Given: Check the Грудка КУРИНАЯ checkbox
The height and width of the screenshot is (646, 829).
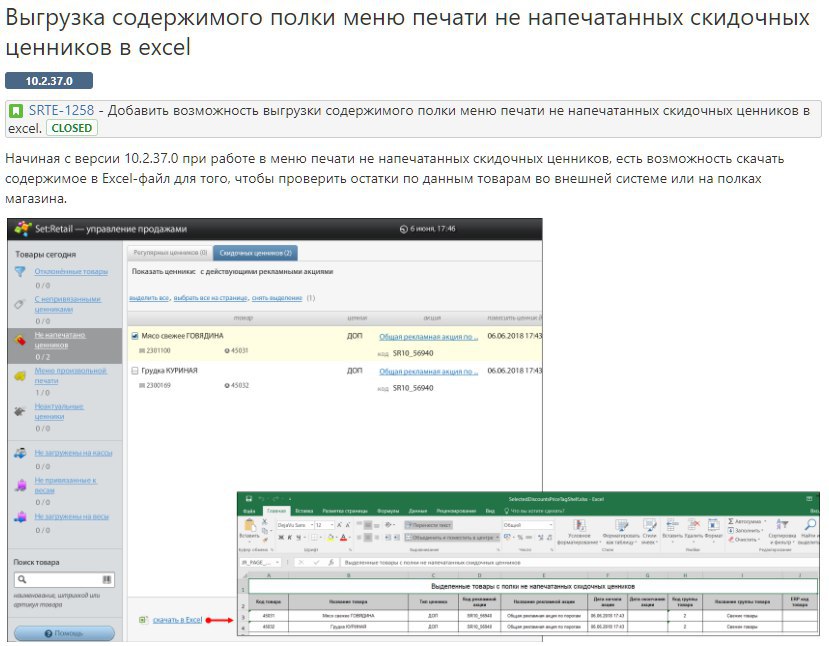Looking at the screenshot, I should click(135, 371).
